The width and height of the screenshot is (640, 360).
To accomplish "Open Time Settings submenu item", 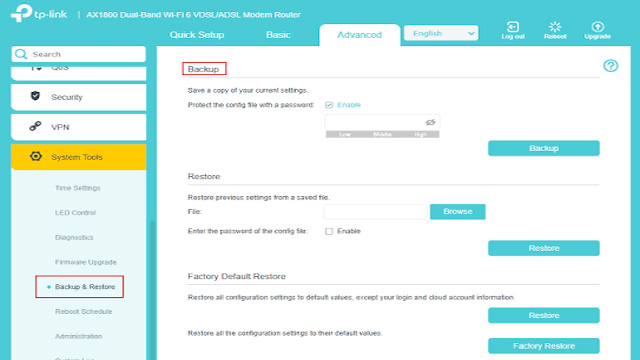I will coord(78,188).
